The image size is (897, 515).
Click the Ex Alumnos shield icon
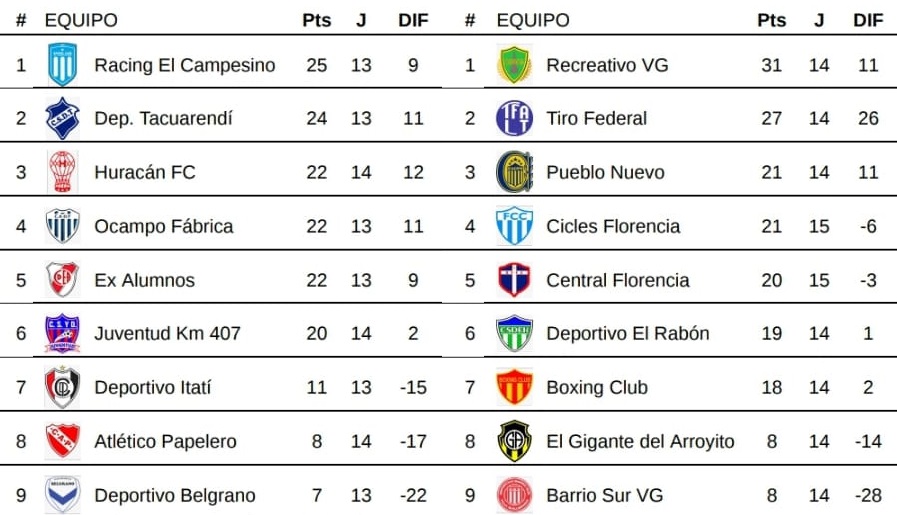(63, 280)
